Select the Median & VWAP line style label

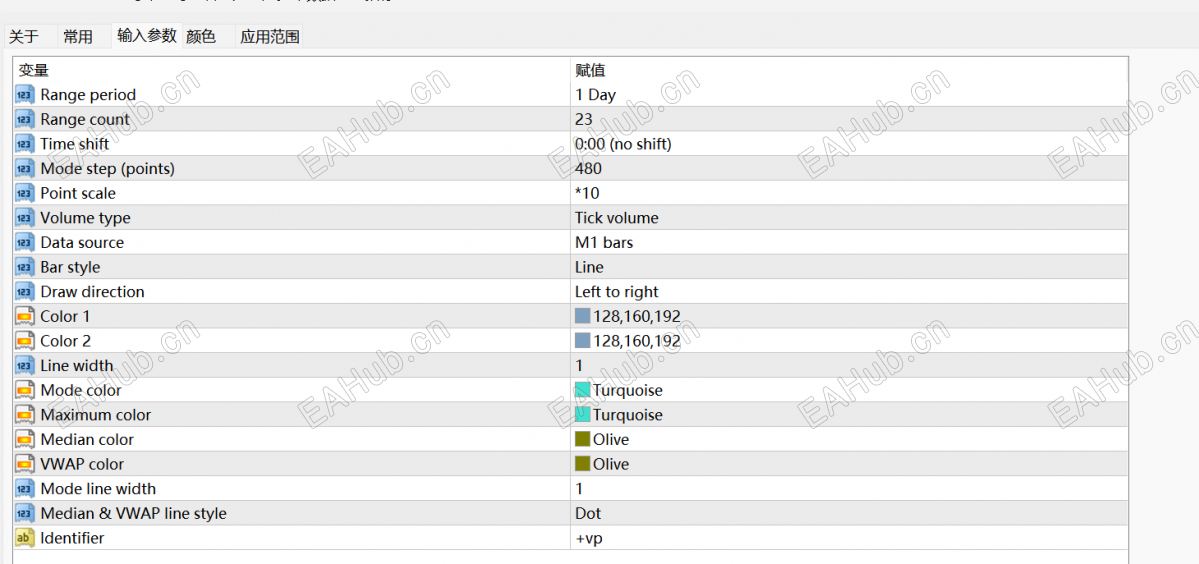pos(134,513)
